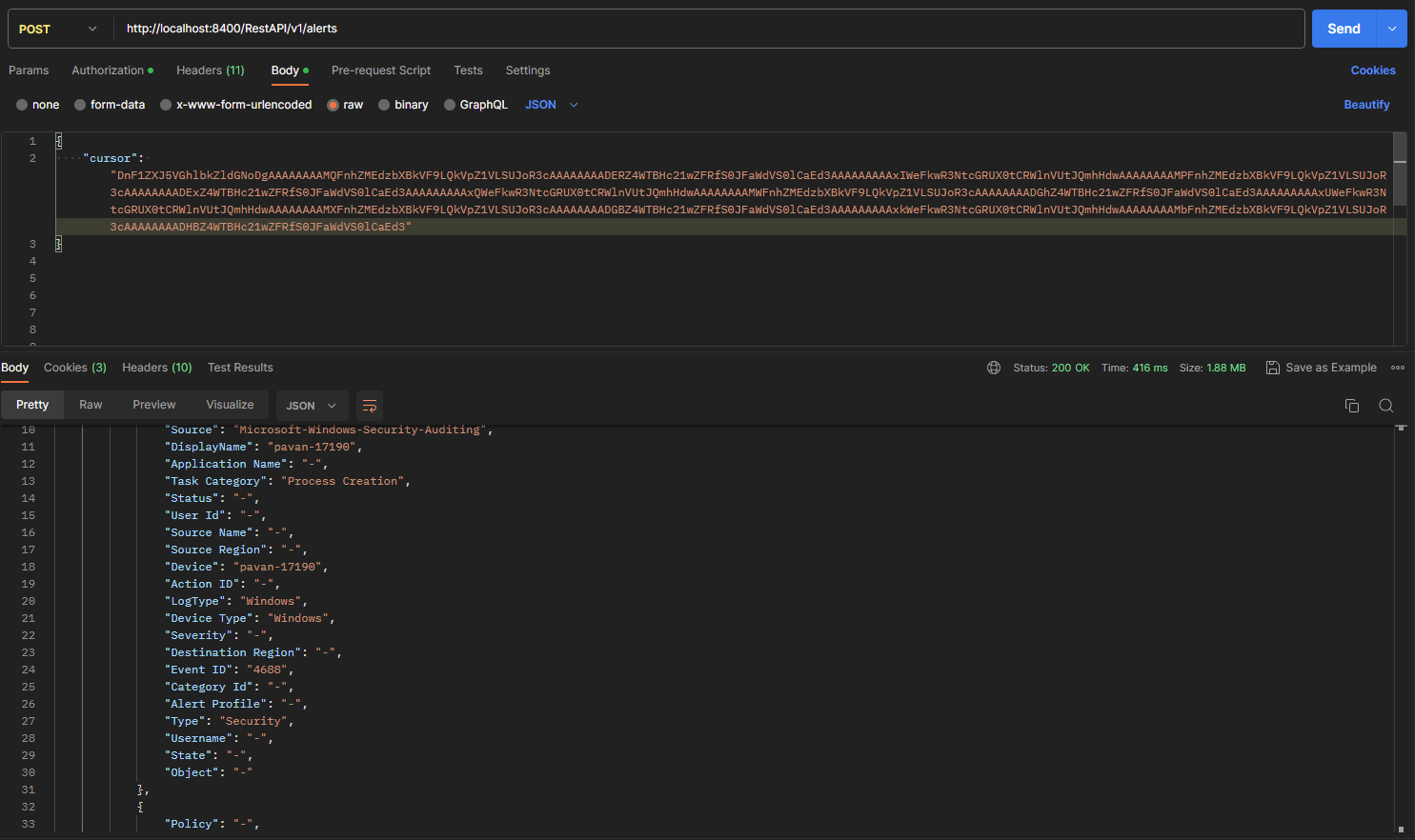Copy the response body
The image size is (1415, 840).
(x=1351, y=405)
